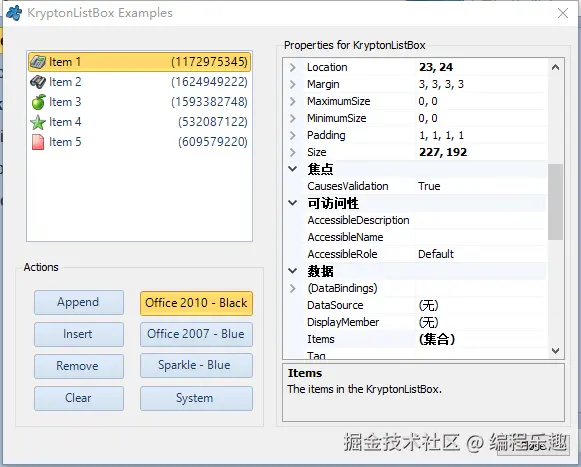Click the telephone icon beside Item 1
Screen dimensions: 581x467
point(38,62)
